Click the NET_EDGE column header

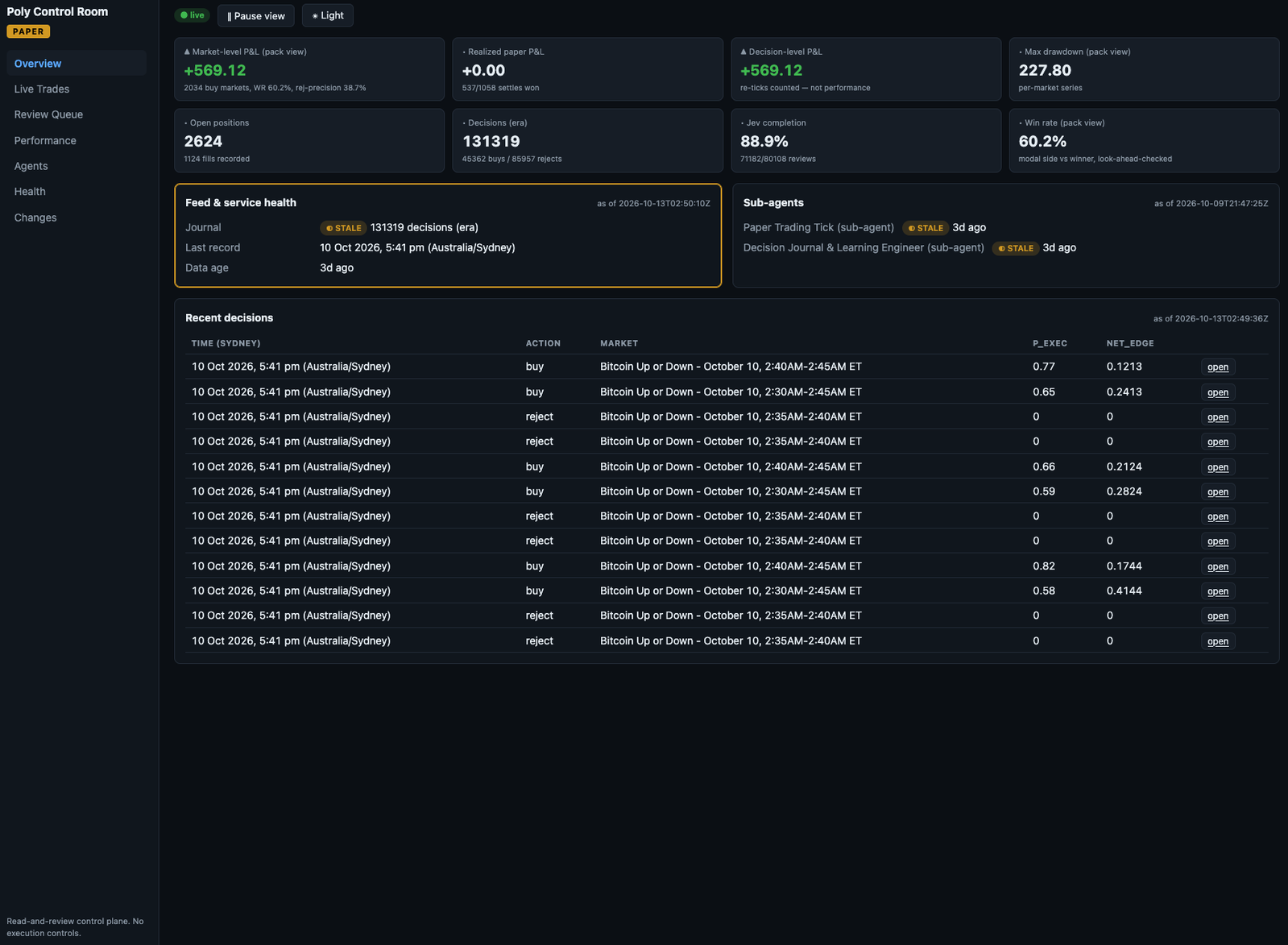(1130, 343)
